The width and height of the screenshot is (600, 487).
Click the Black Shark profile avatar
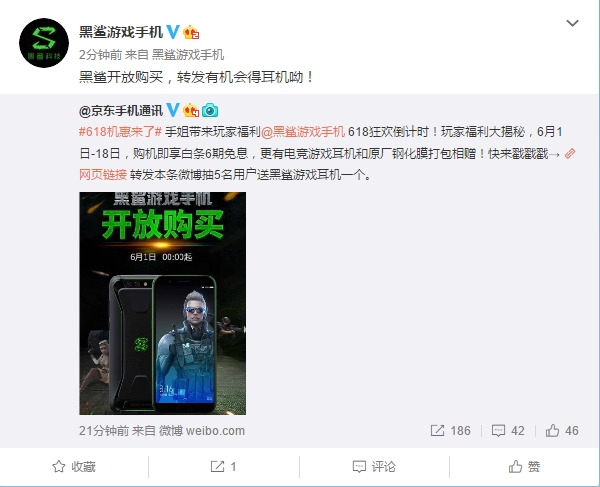click(44, 43)
